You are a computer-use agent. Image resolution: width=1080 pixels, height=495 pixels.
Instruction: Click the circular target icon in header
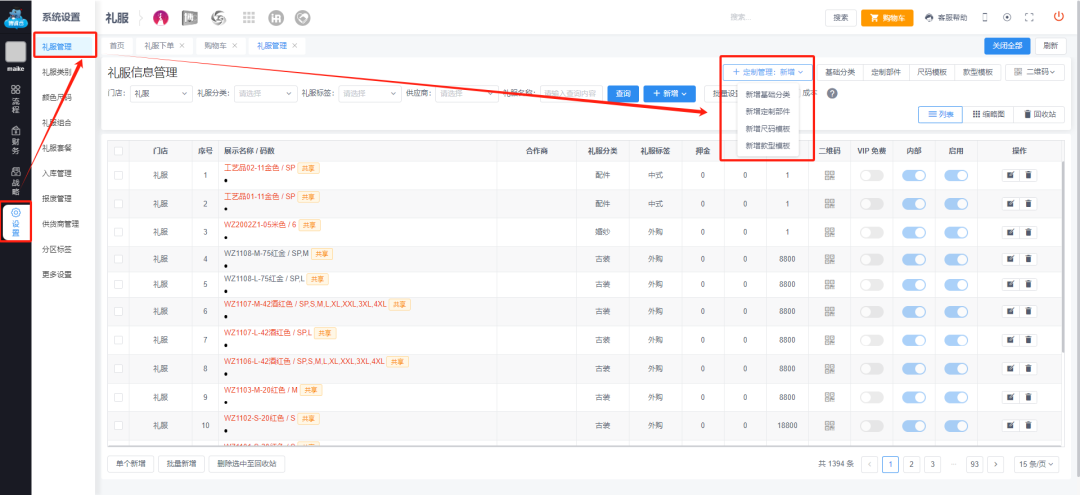click(x=1007, y=18)
